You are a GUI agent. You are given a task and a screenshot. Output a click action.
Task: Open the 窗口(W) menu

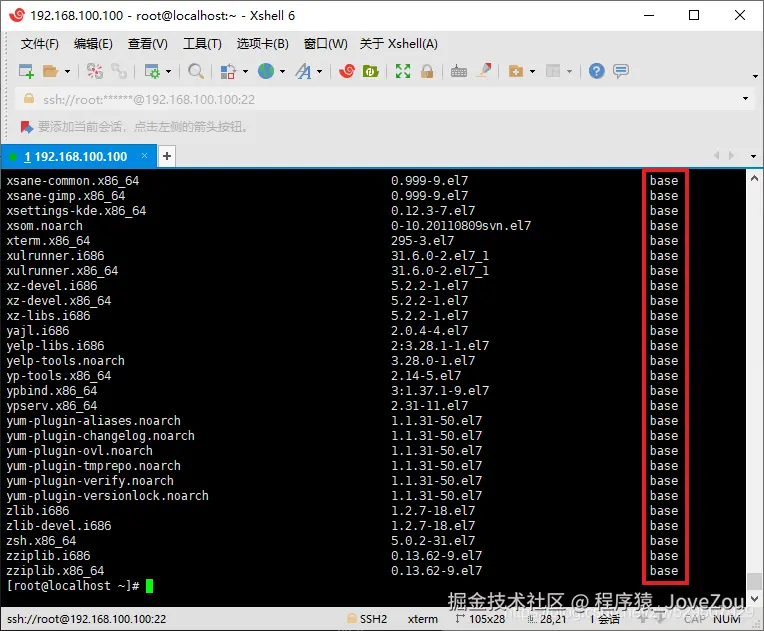pyautogui.click(x=325, y=44)
